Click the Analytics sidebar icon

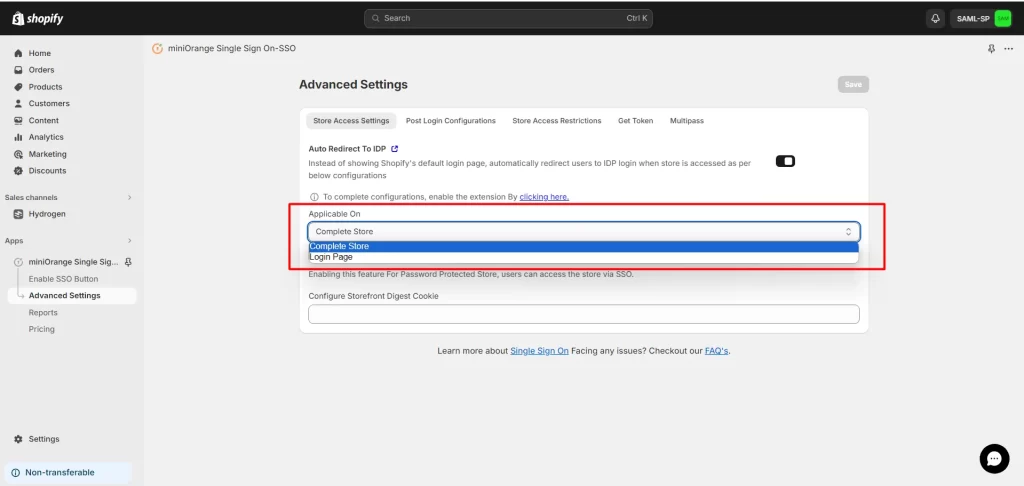tap(19, 137)
